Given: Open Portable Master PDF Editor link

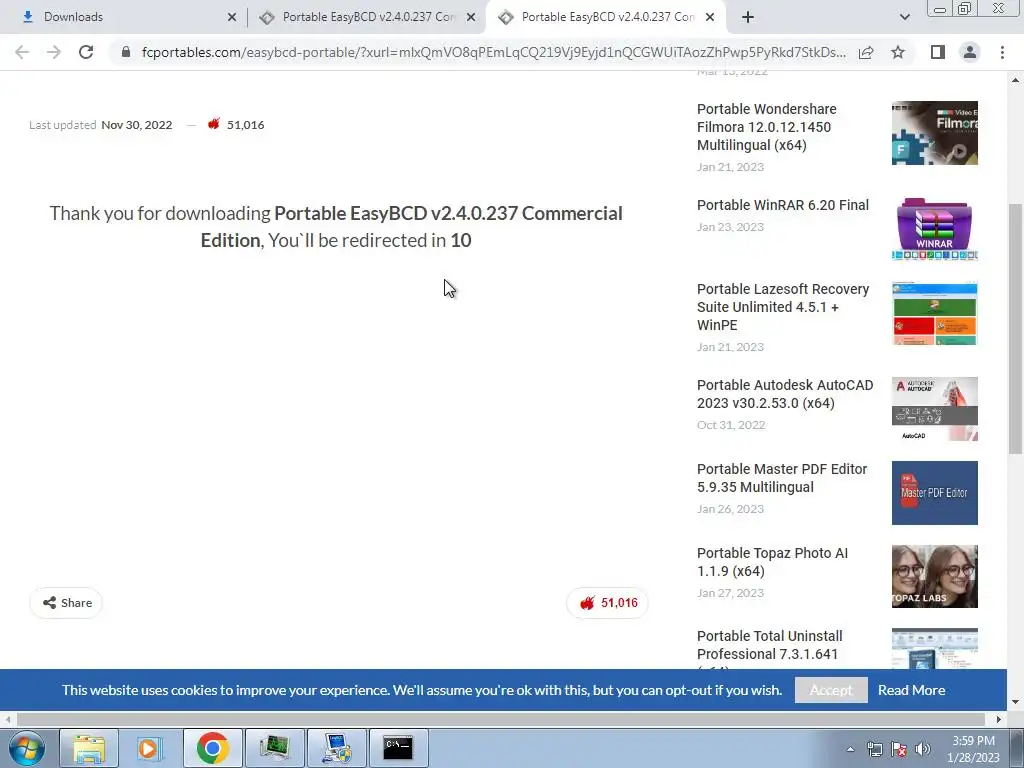Looking at the screenshot, I should point(782,478).
